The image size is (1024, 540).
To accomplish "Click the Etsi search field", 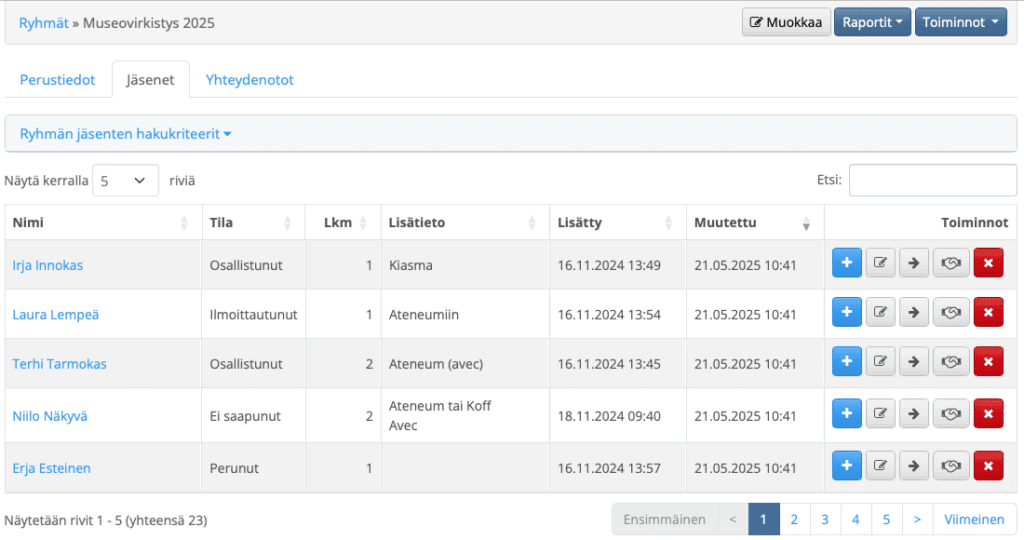I will [x=932, y=180].
